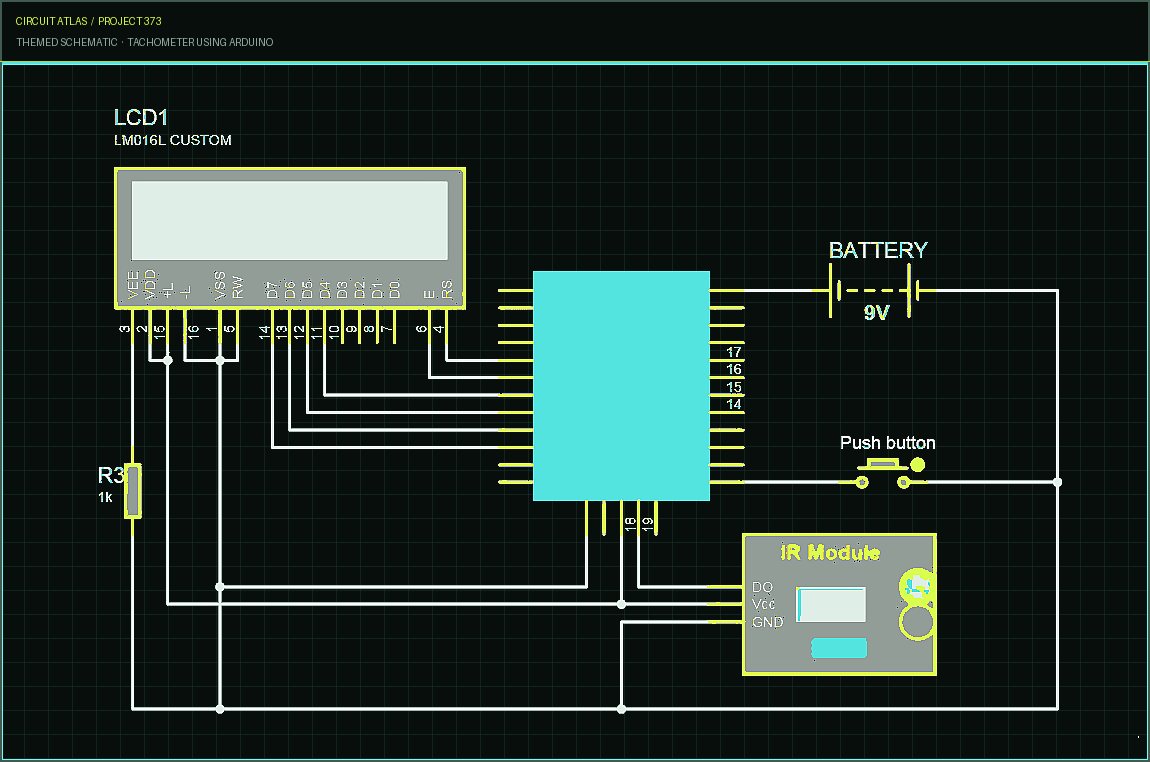This screenshot has width=1150, height=762.
Task: Click the yellow LED circles on IR Module
Action: coord(917,604)
